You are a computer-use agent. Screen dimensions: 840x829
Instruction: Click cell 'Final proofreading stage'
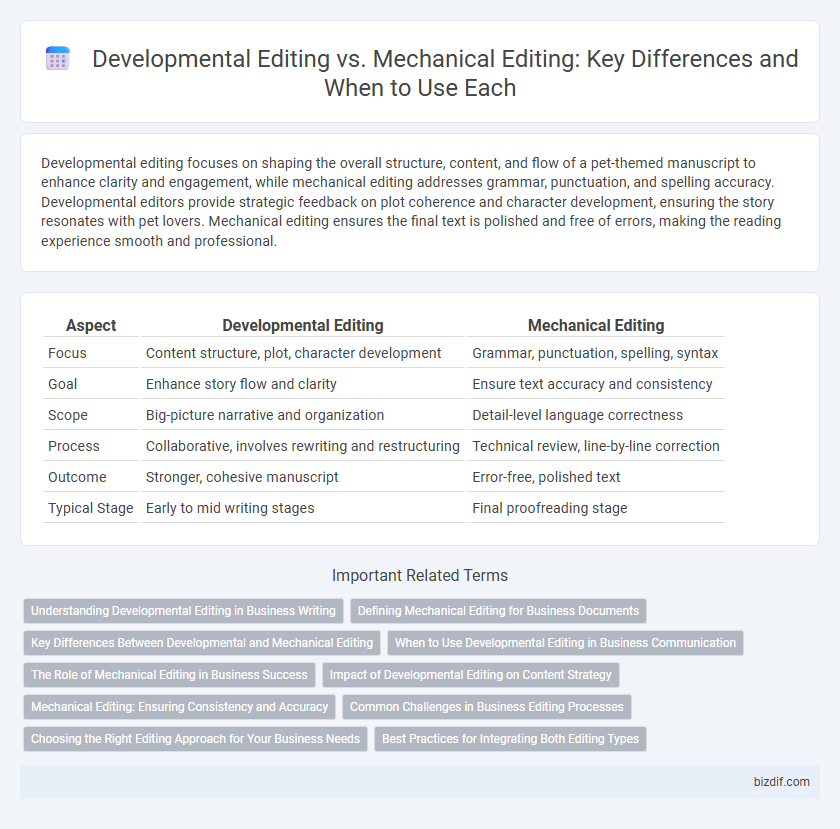coord(596,509)
